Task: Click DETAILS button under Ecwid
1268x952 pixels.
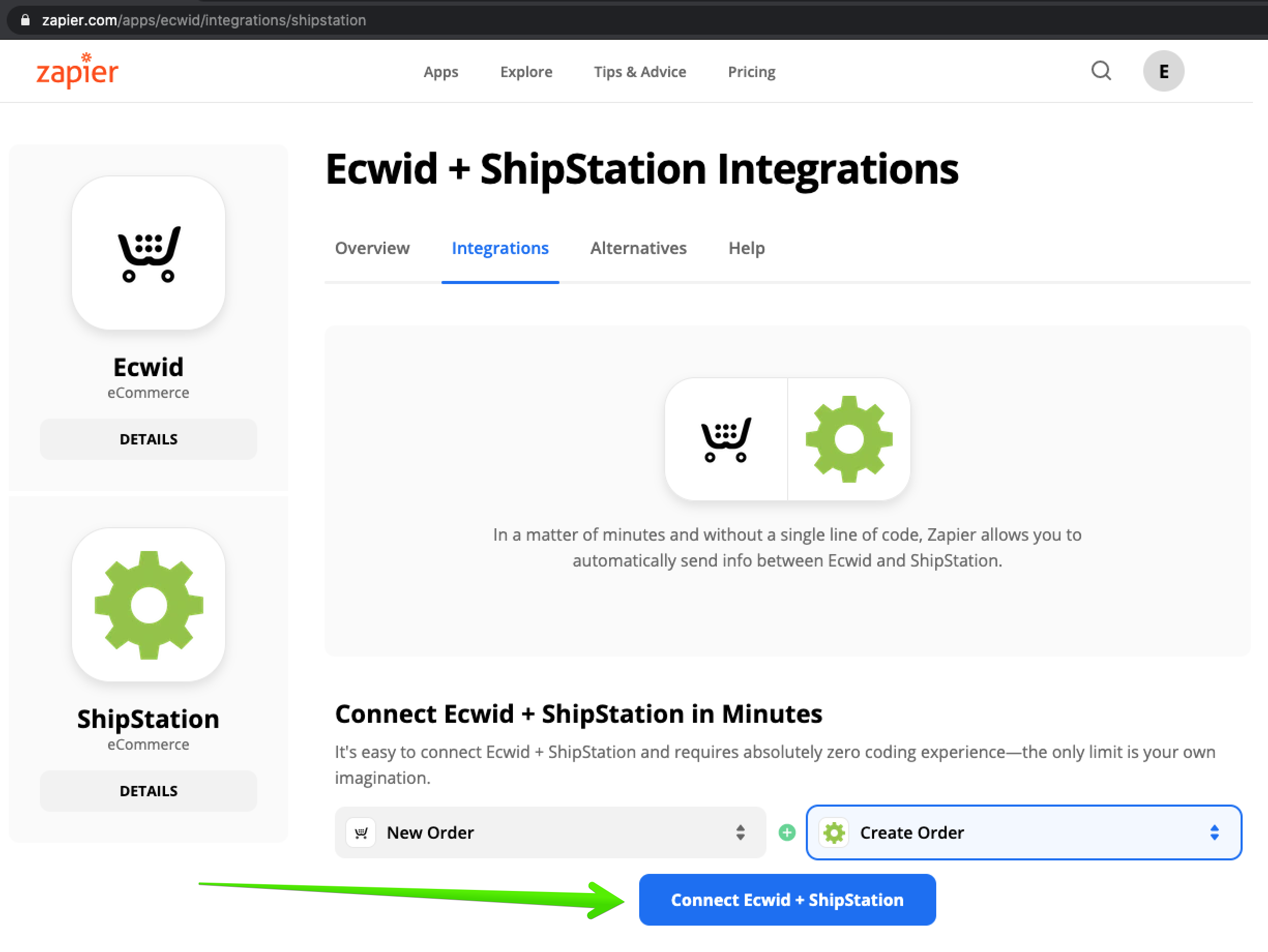Action: pyautogui.click(x=149, y=439)
